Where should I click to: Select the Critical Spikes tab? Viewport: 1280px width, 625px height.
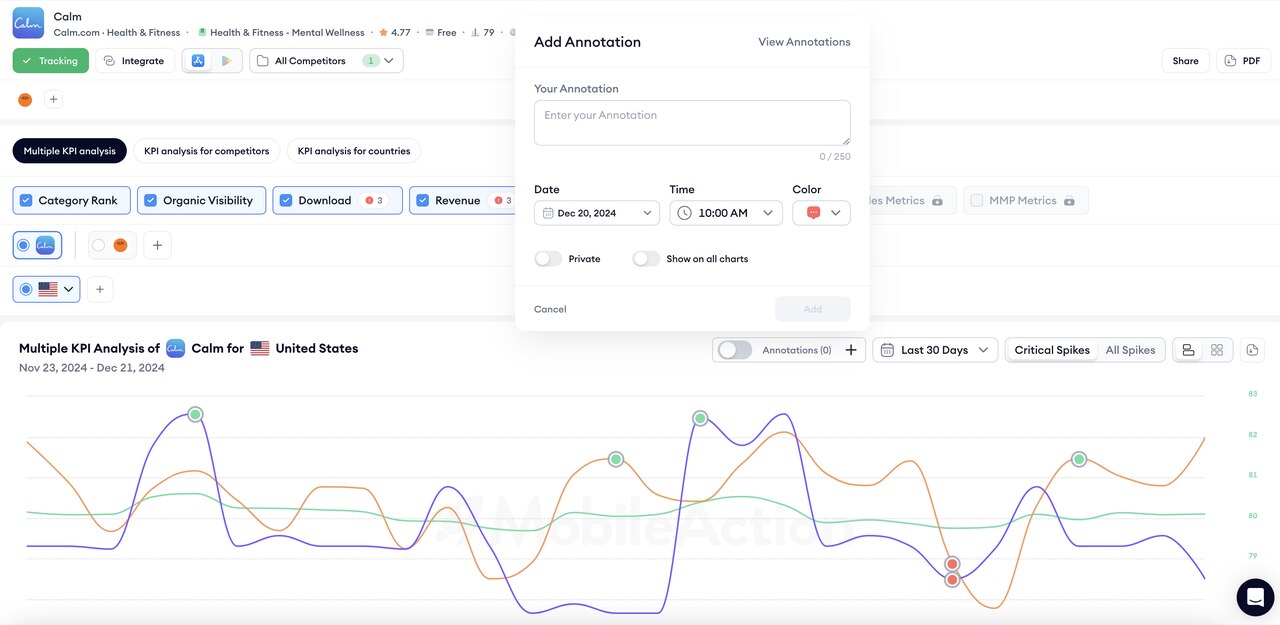click(1052, 350)
